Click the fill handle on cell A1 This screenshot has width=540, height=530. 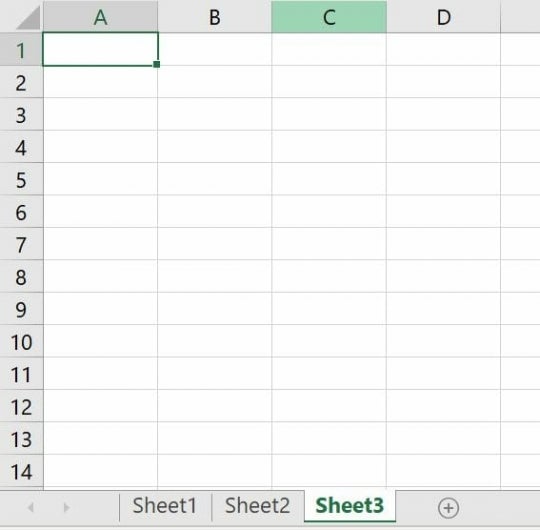156,64
